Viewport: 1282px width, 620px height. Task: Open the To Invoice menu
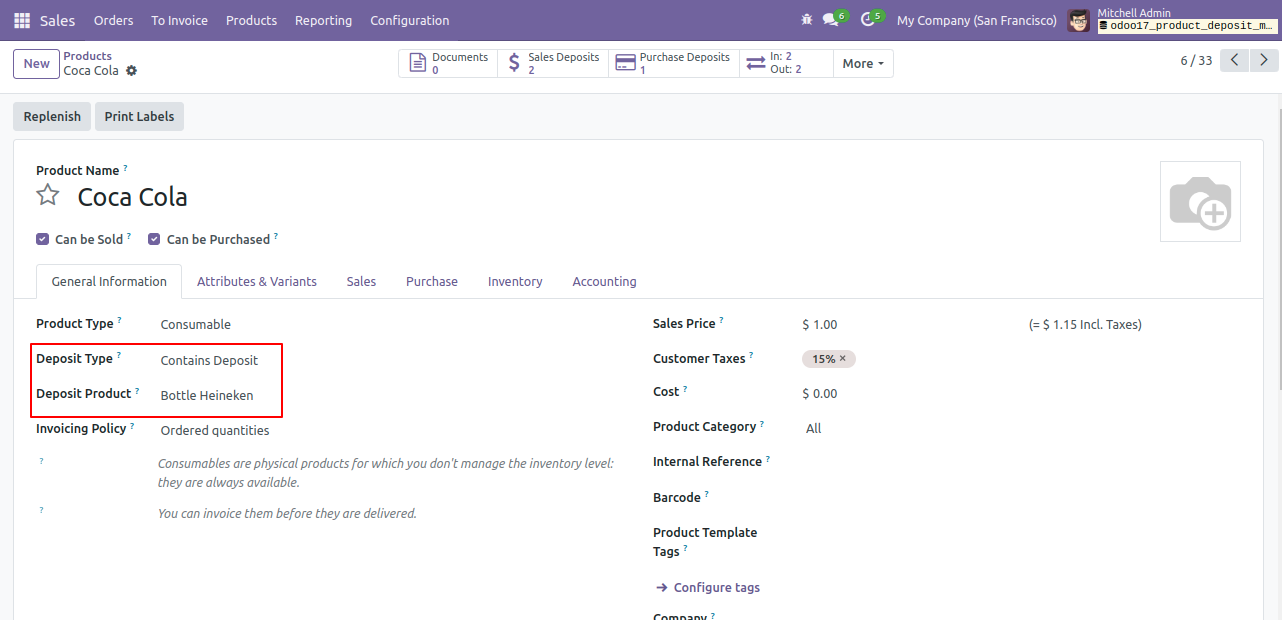pos(180,20)
